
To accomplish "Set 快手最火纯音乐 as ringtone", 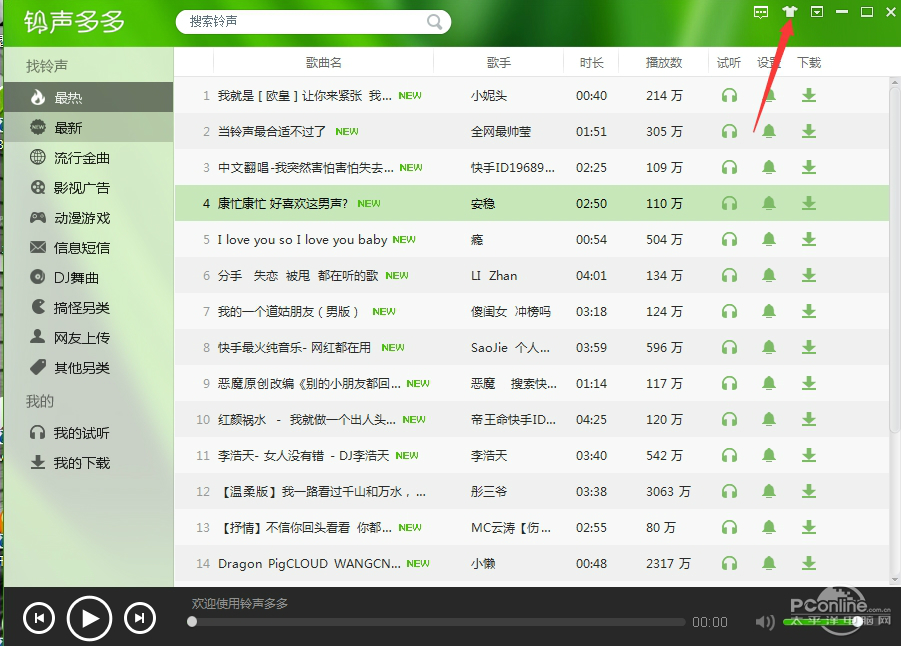I will pos(769,347).
